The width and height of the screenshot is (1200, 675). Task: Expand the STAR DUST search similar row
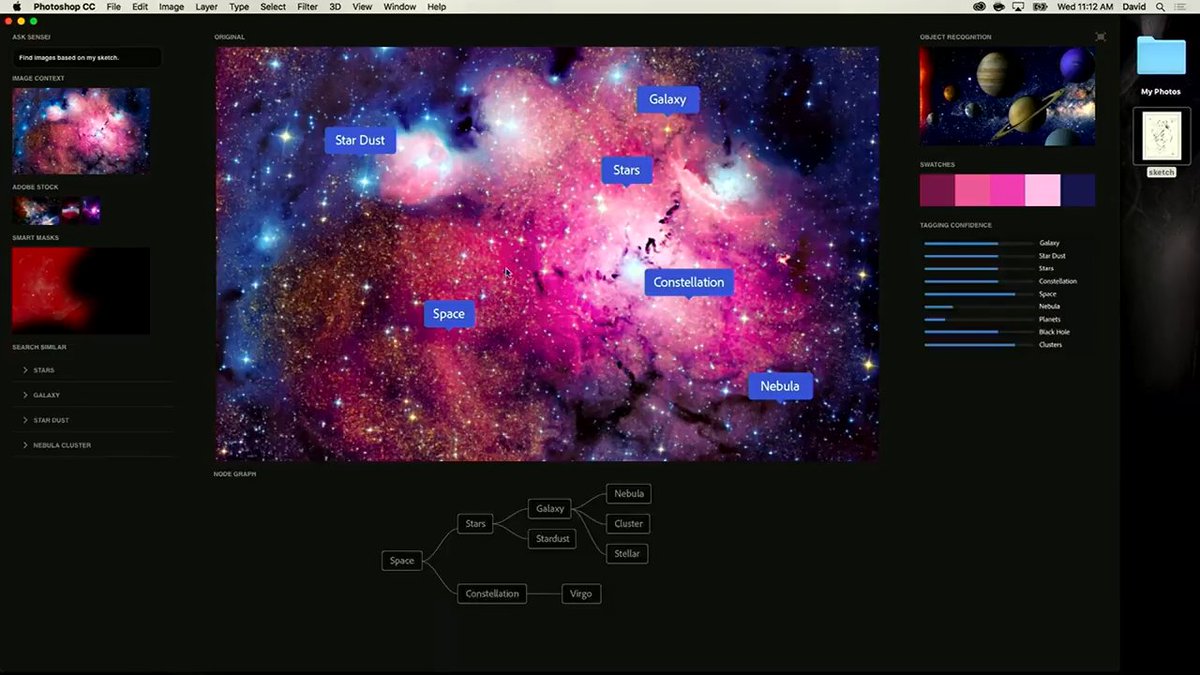(x=92, y=420)
